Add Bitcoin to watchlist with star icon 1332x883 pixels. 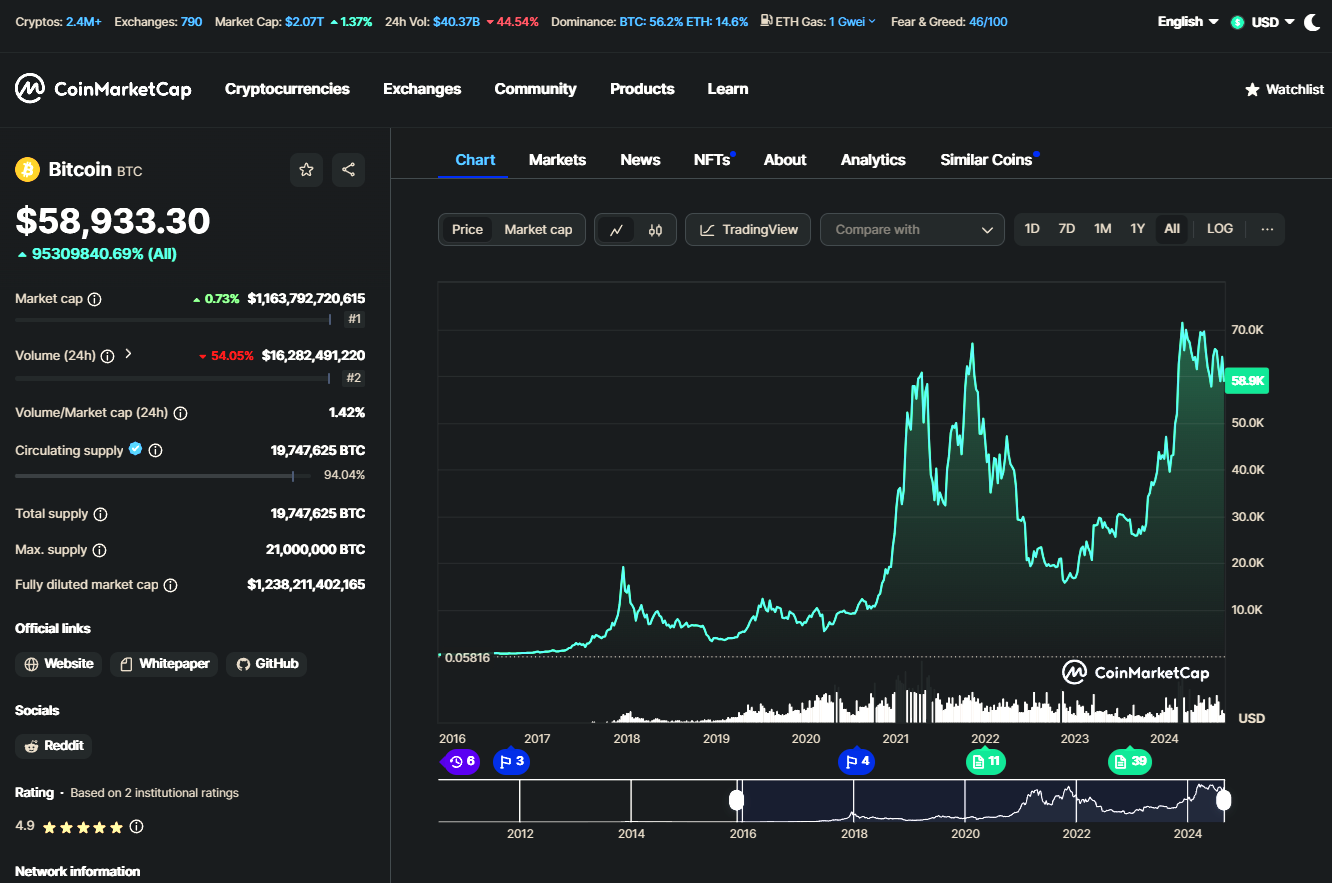coord(307,170)
